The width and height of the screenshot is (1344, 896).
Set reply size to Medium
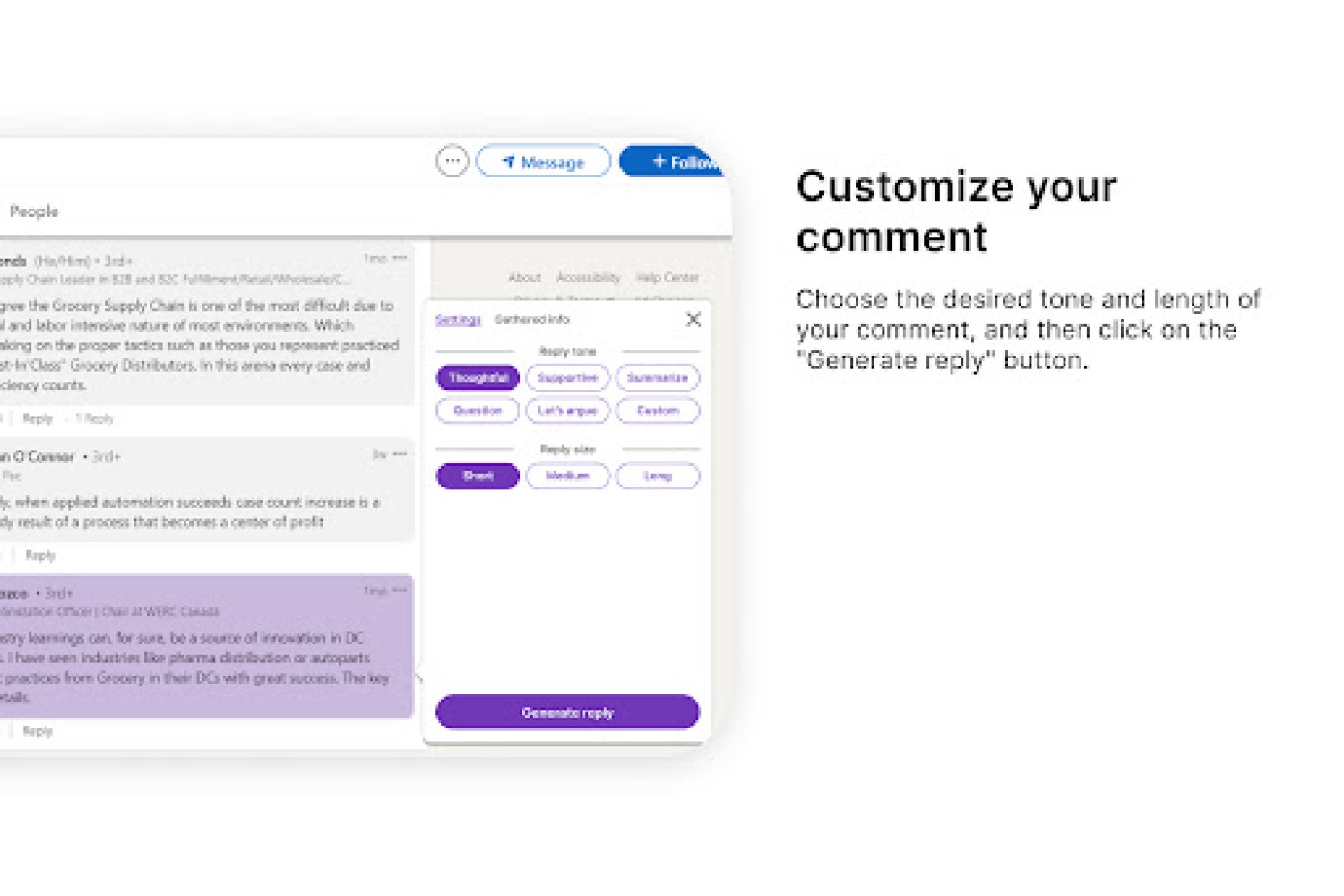pos(567,476)
